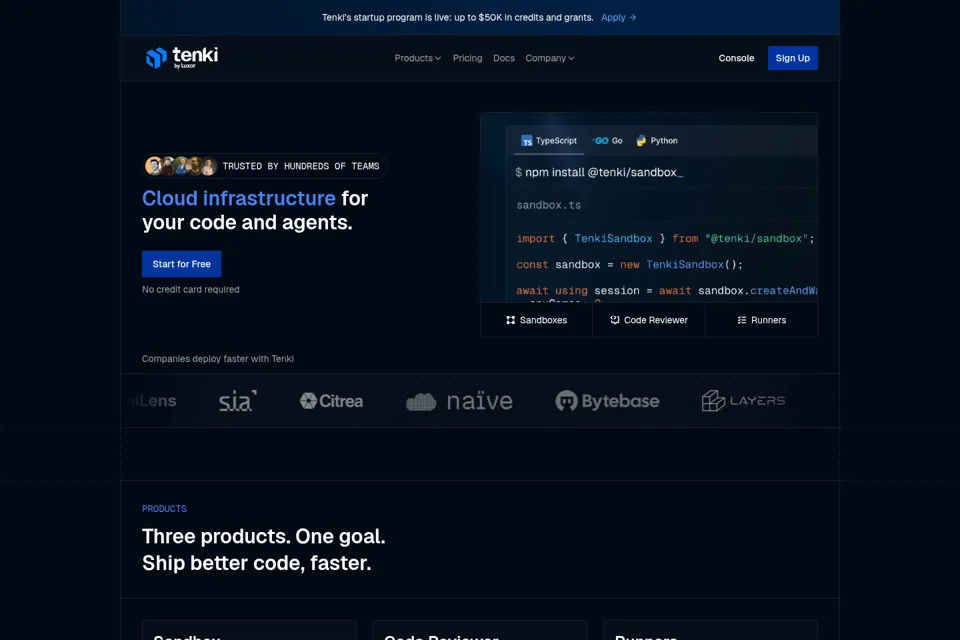Click the Layers company logo
960x640 pixels.
click(743, 401)
